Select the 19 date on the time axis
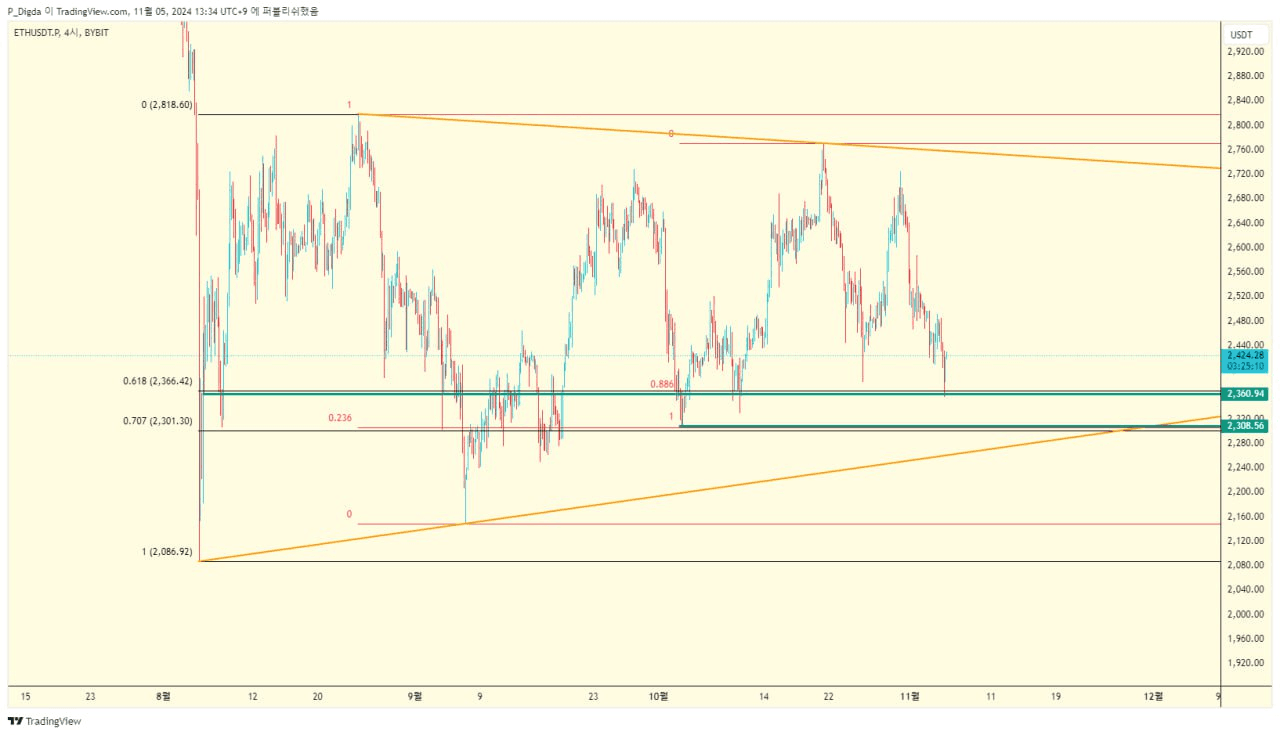This screenshot has width=1280, height=735. click(x=1055, y=697)
